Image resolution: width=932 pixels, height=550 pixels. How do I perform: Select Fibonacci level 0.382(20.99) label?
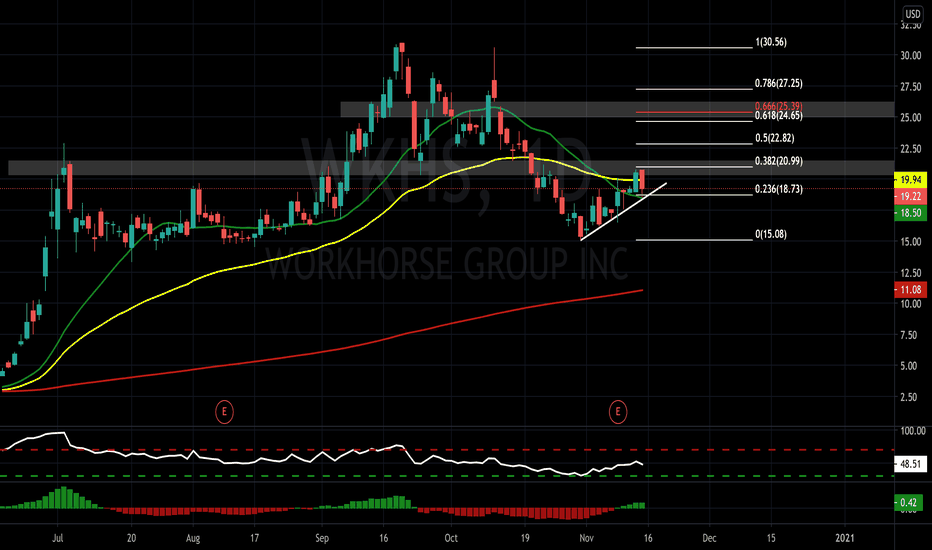(x=779, y=161)
